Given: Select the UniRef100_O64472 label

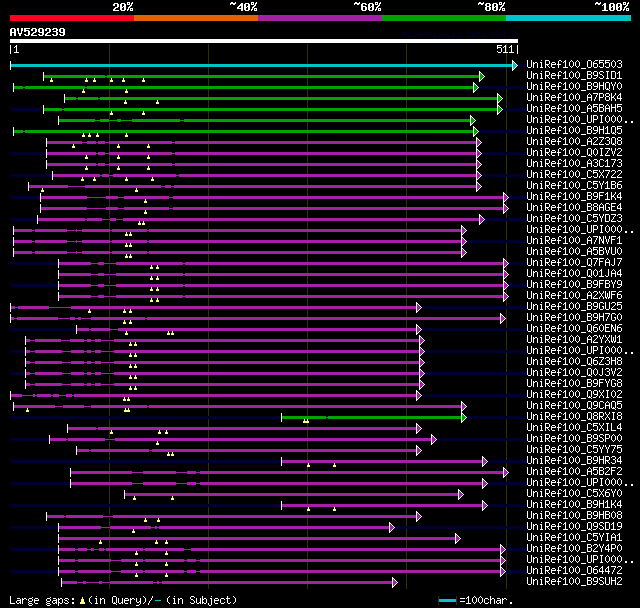Looking at the screenshot, I should (574, 571).
